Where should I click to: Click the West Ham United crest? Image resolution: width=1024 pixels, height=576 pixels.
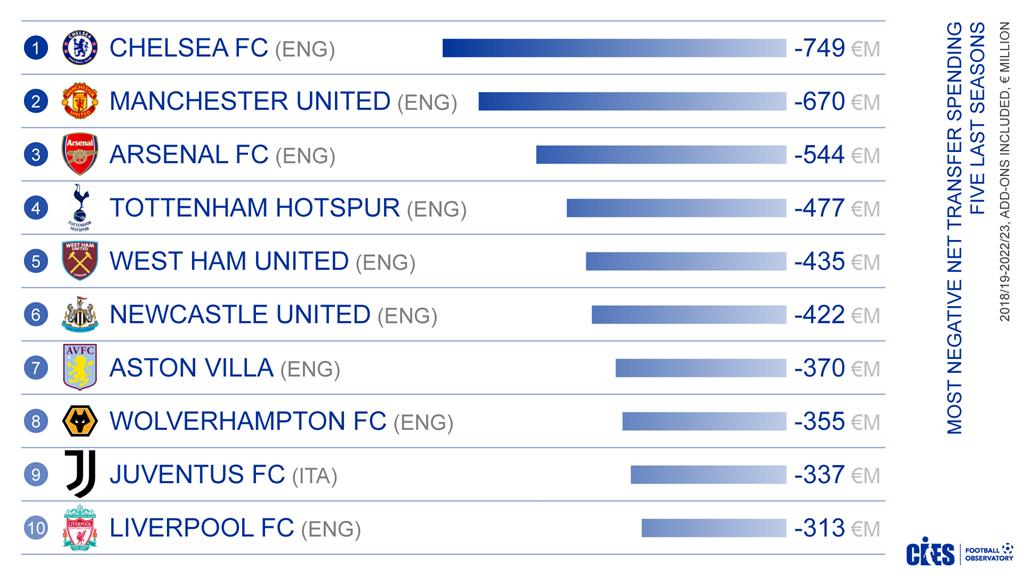tap(79, 261)
